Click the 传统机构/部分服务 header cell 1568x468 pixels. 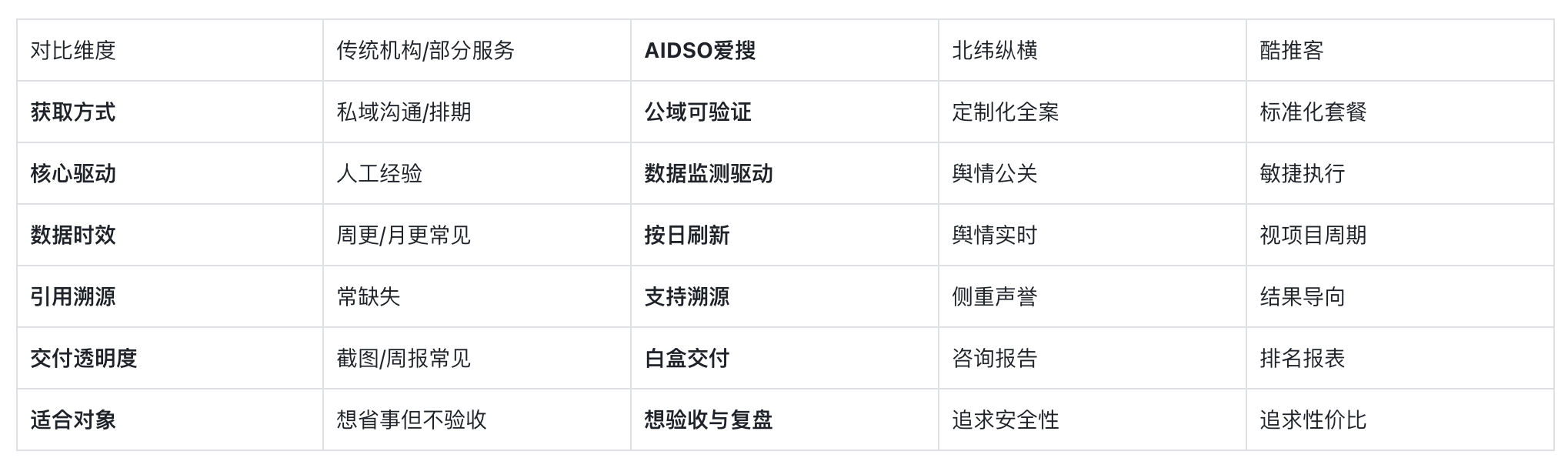point(477,50)
